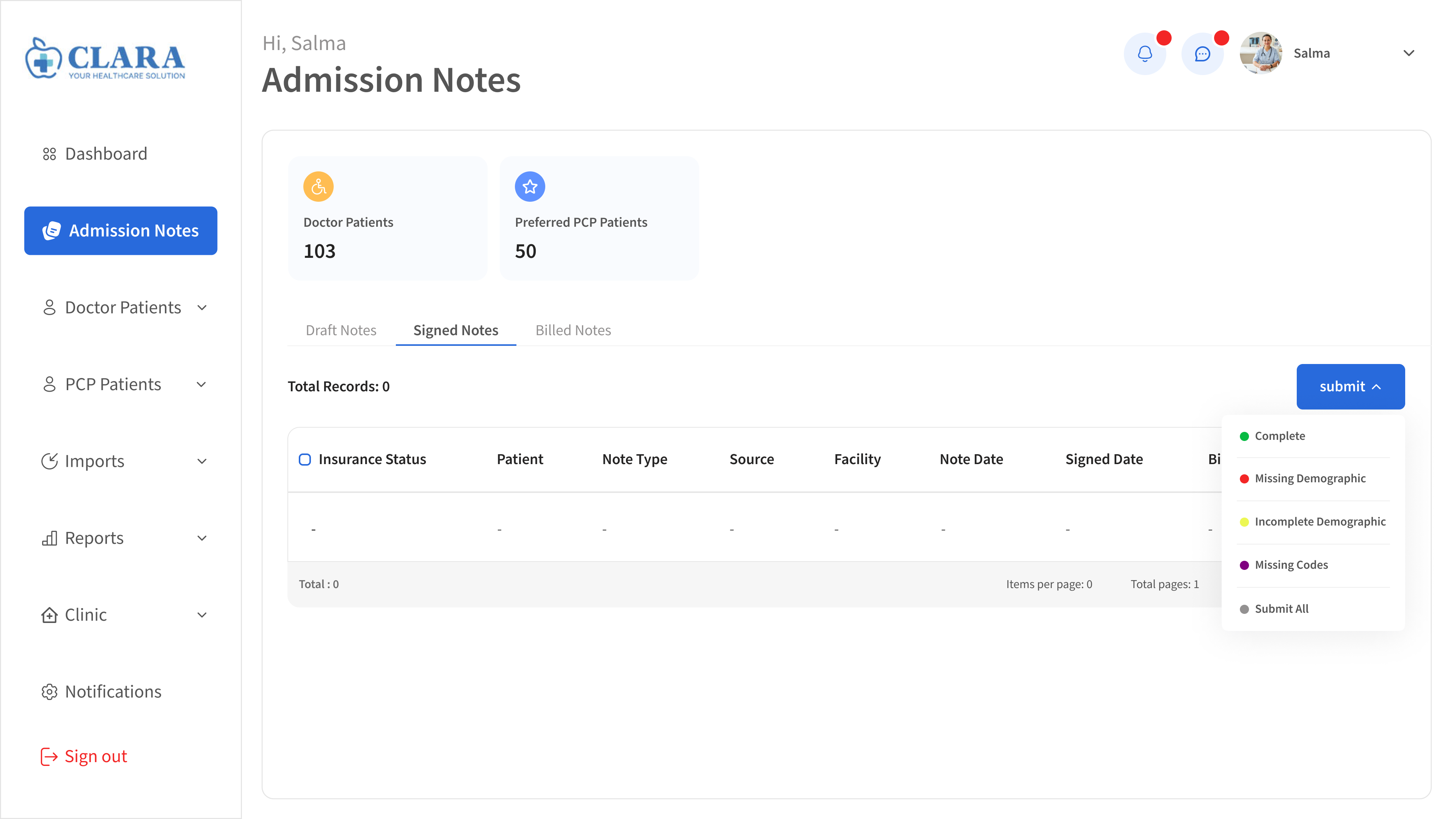Click the yellow Incomplete Demographic status dot
1456x819 pixels.
click(1244, 522)
